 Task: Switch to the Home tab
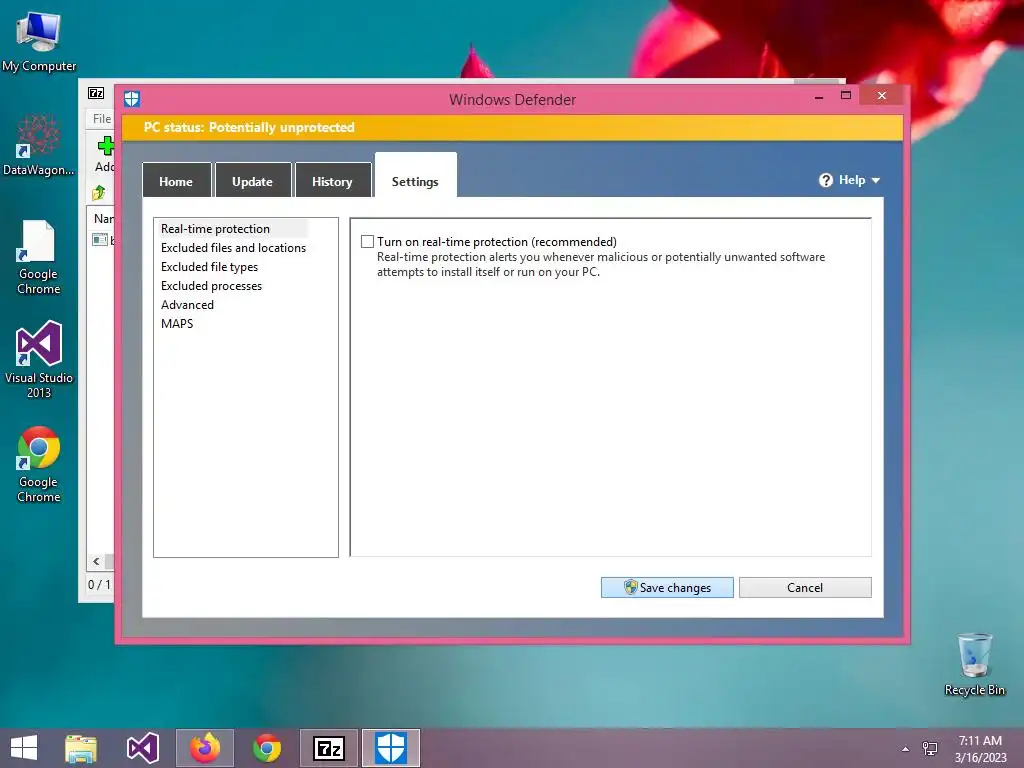176,181
